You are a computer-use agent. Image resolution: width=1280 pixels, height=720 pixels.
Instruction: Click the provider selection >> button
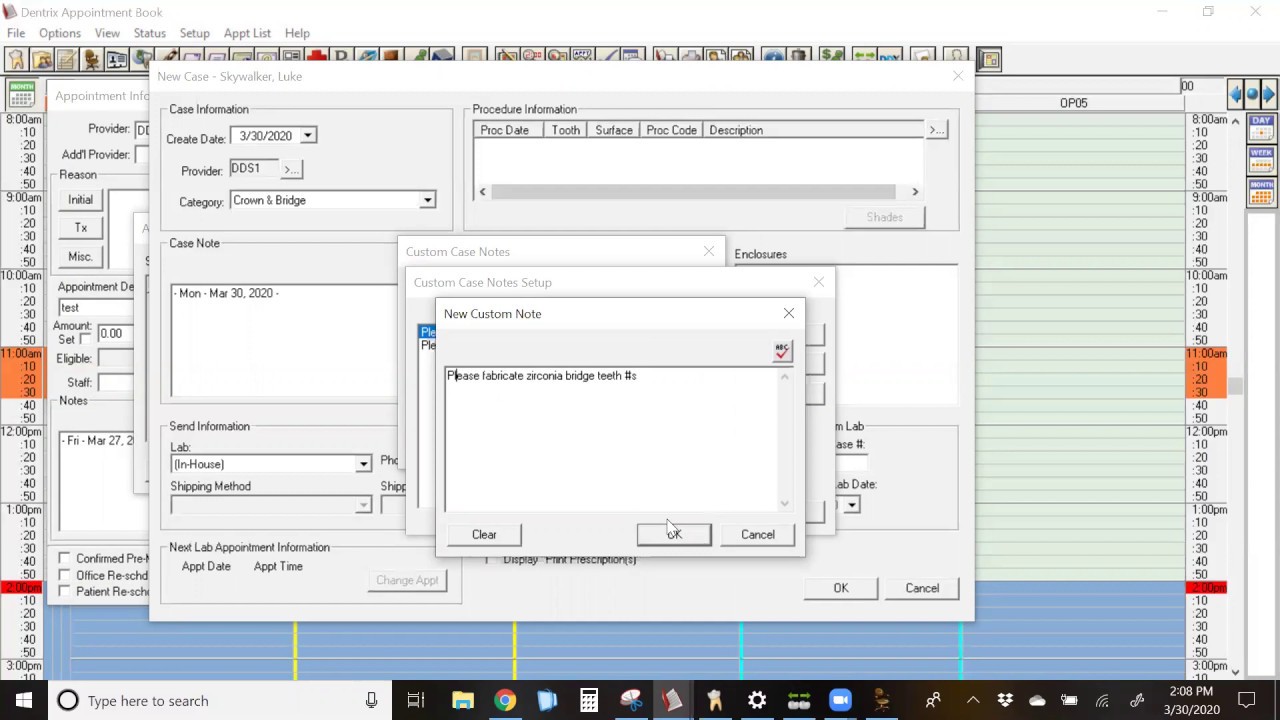click(x=291, y=170)
